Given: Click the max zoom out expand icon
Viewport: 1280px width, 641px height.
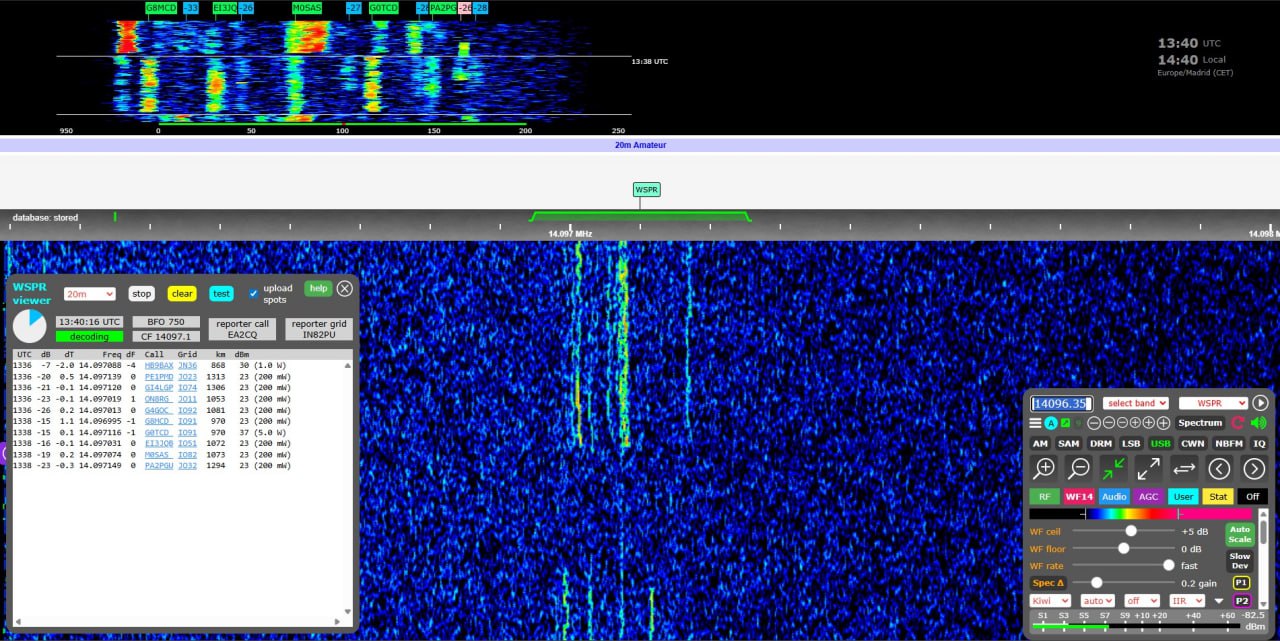Looking at the screenshot, I should (x=1149, y=468).
